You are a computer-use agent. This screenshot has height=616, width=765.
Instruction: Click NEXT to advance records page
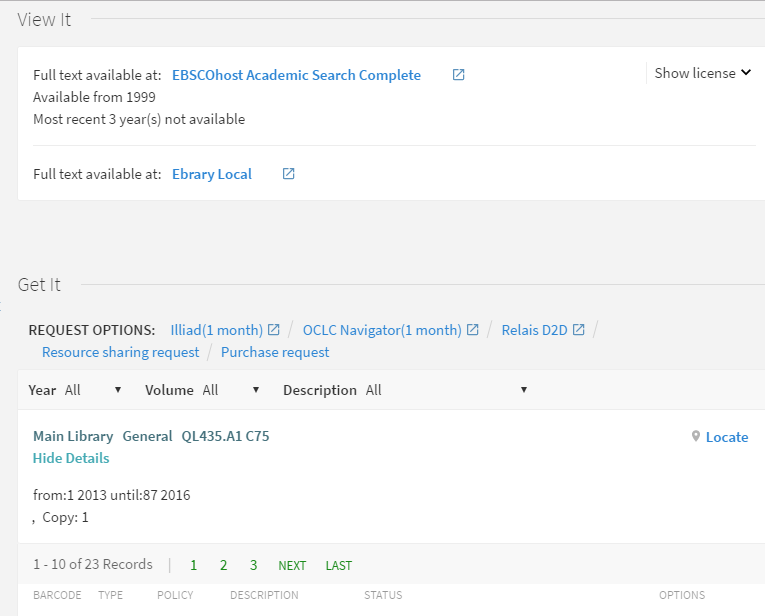292,566
